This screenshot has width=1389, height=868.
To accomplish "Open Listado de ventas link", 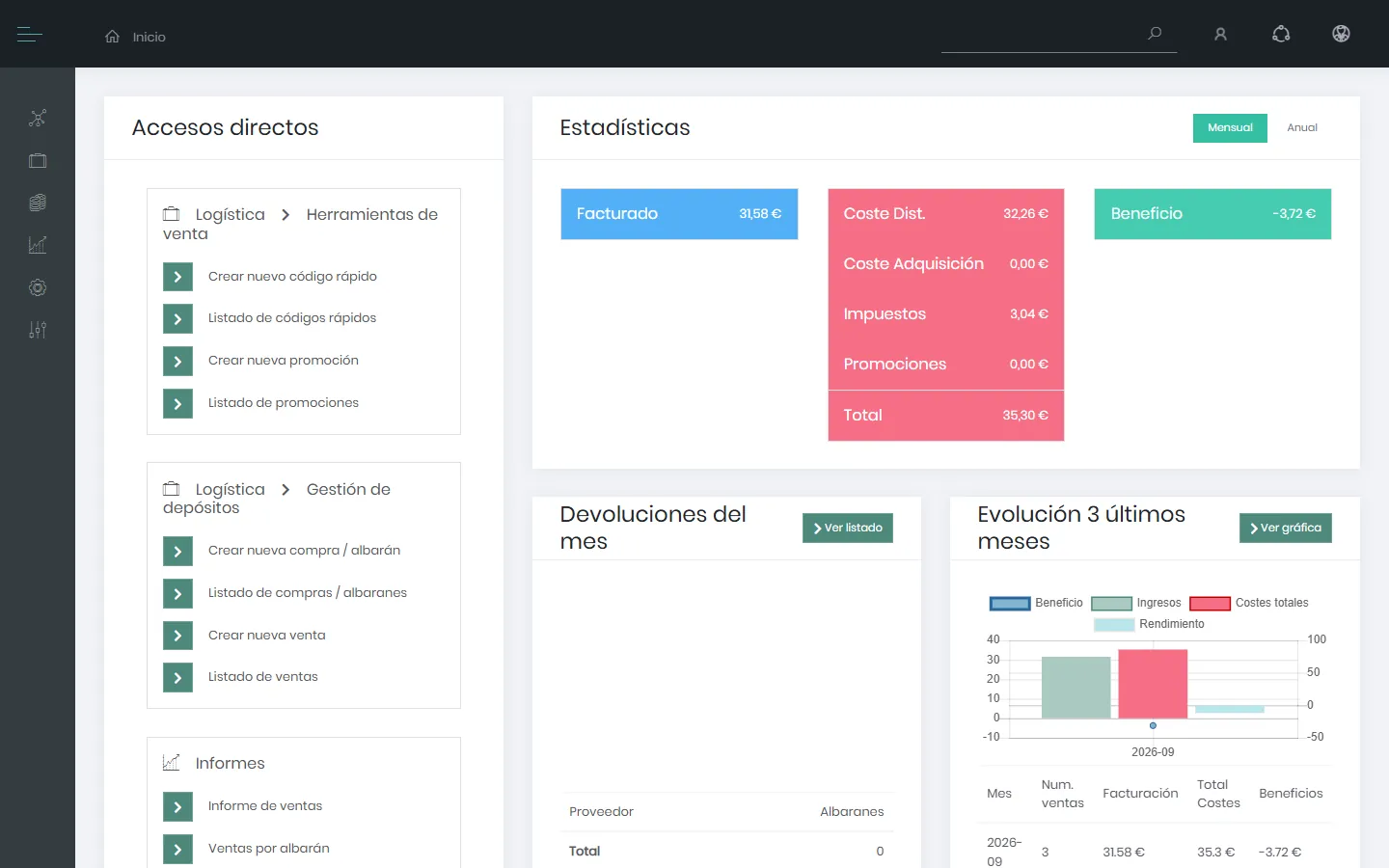I will tap(263, 677).
